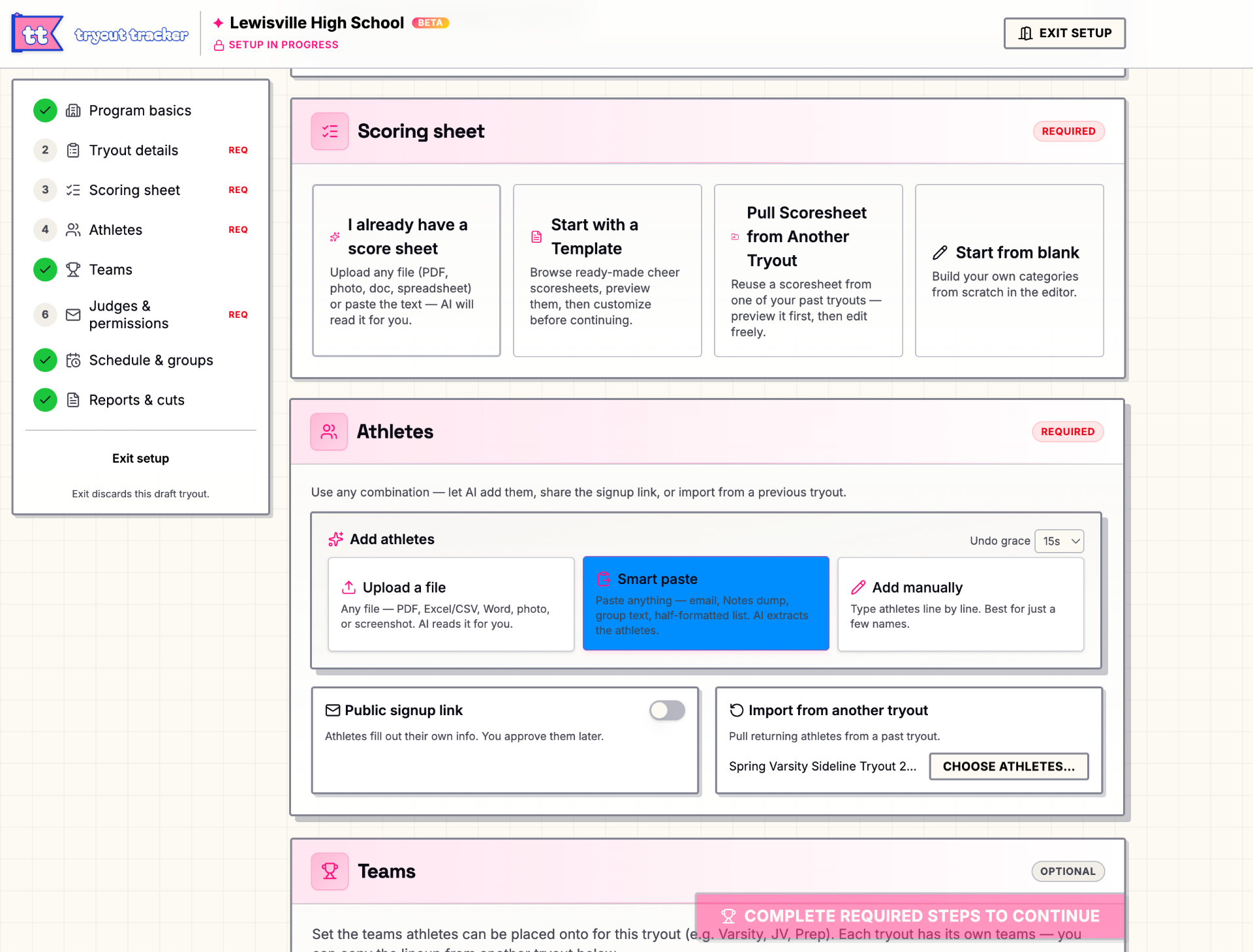The width and height of the screenshot is (1253, 952).
Task: Click the Schedule & groups green checkmark
Action: coord(45,360)
